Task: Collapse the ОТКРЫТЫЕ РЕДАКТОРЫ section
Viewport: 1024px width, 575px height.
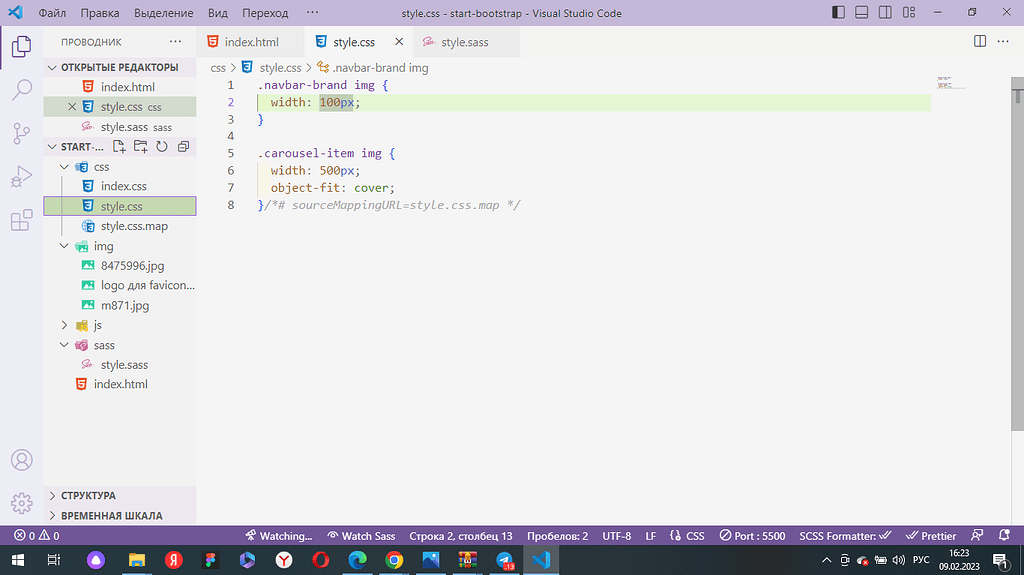Action: coord(119,67)
